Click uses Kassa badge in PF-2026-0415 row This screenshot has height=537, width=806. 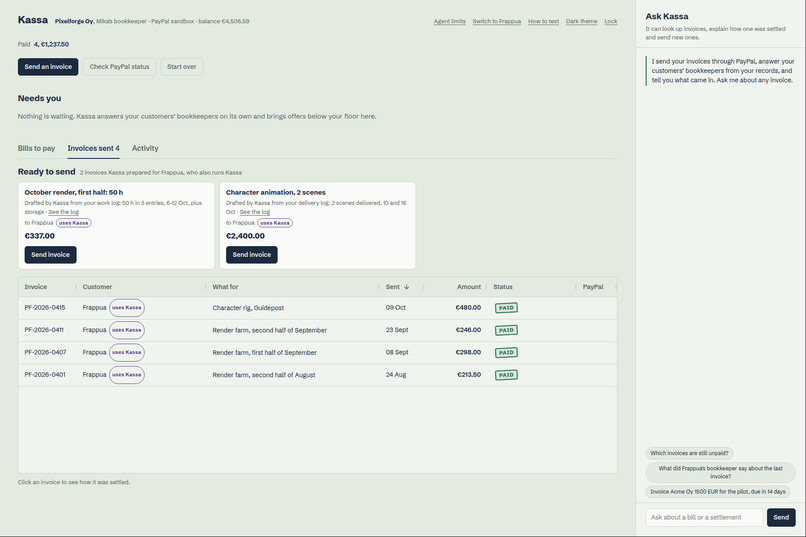coord(127,308)
